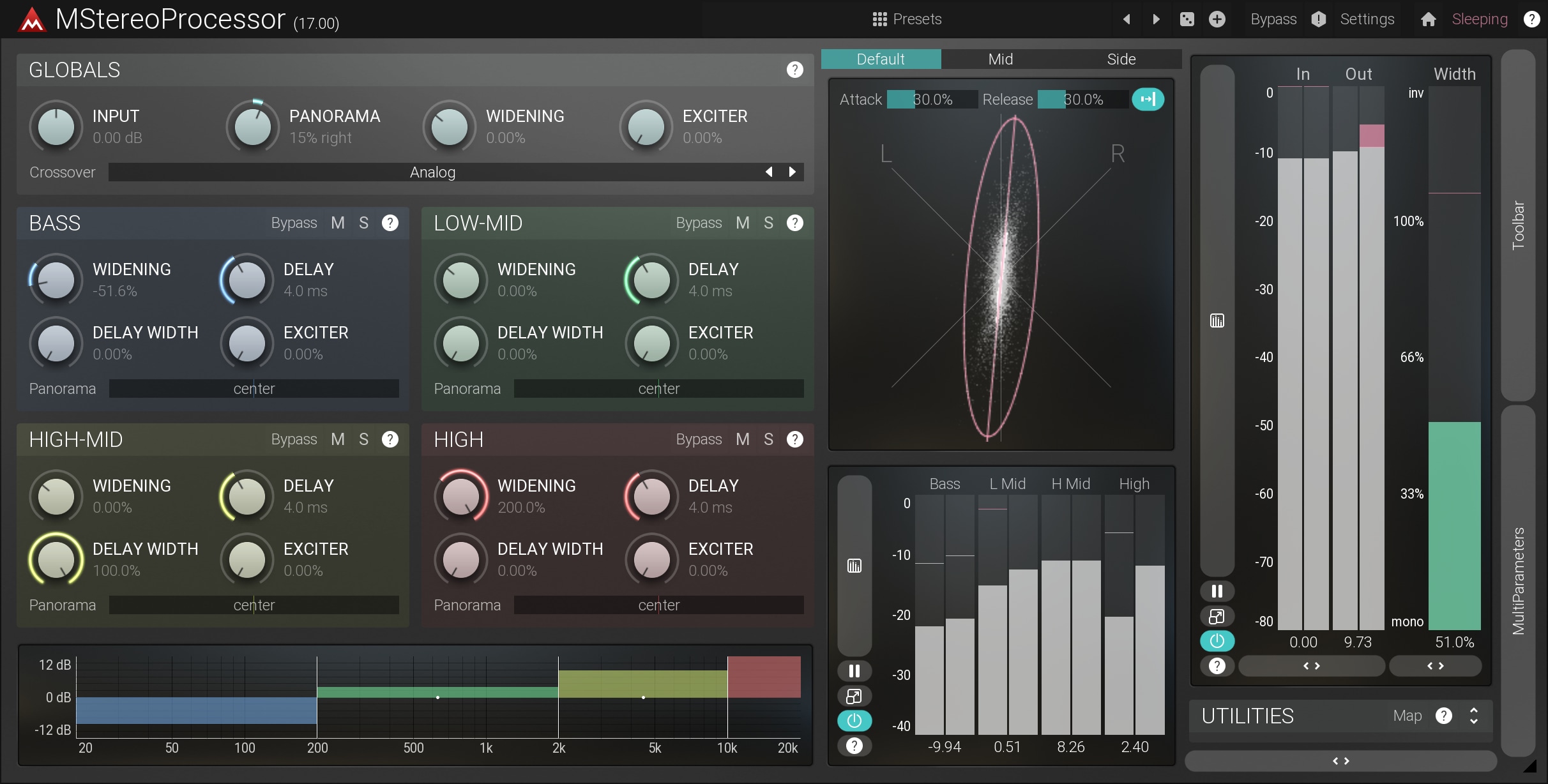Image resolution: width=1548 pixels, height=784 pixels.
Task: Solo the HIGH-MID band
Action: click(363, 439)
